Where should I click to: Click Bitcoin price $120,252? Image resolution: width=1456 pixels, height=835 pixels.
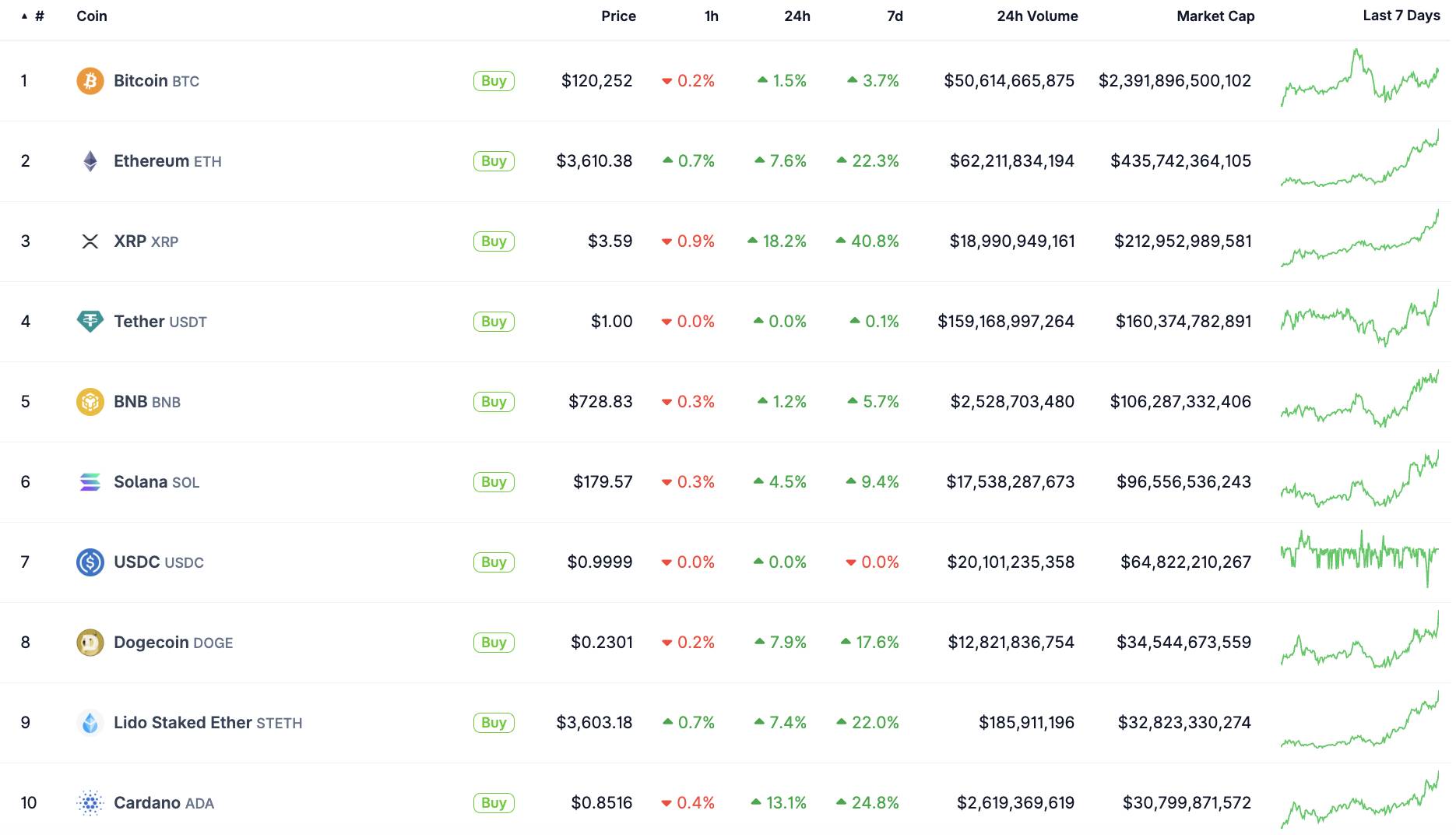(596, 81)
